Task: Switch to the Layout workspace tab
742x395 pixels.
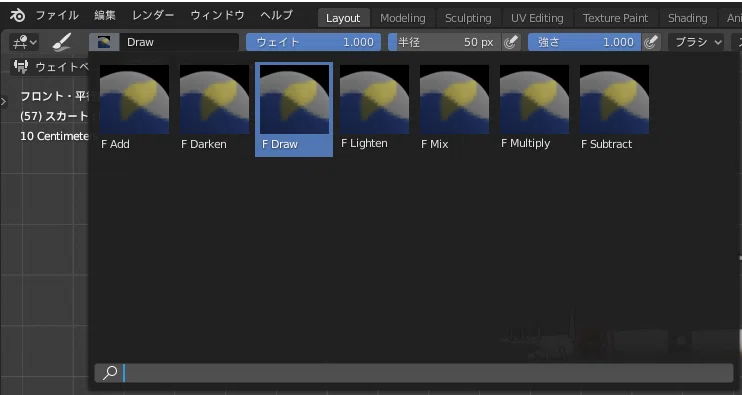Action: tap(343, 18)
